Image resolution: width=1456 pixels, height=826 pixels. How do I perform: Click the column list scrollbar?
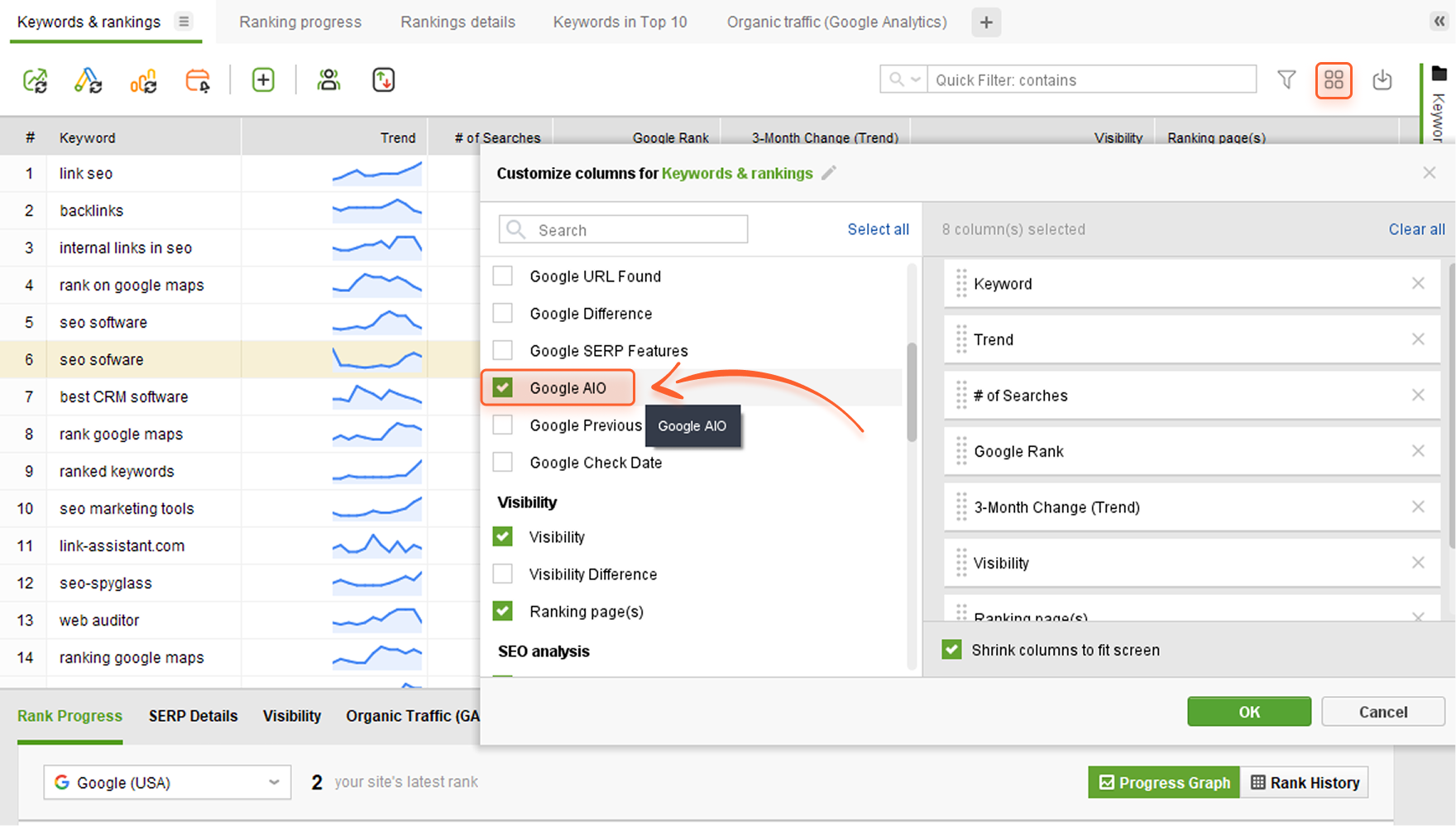[912, 393]
